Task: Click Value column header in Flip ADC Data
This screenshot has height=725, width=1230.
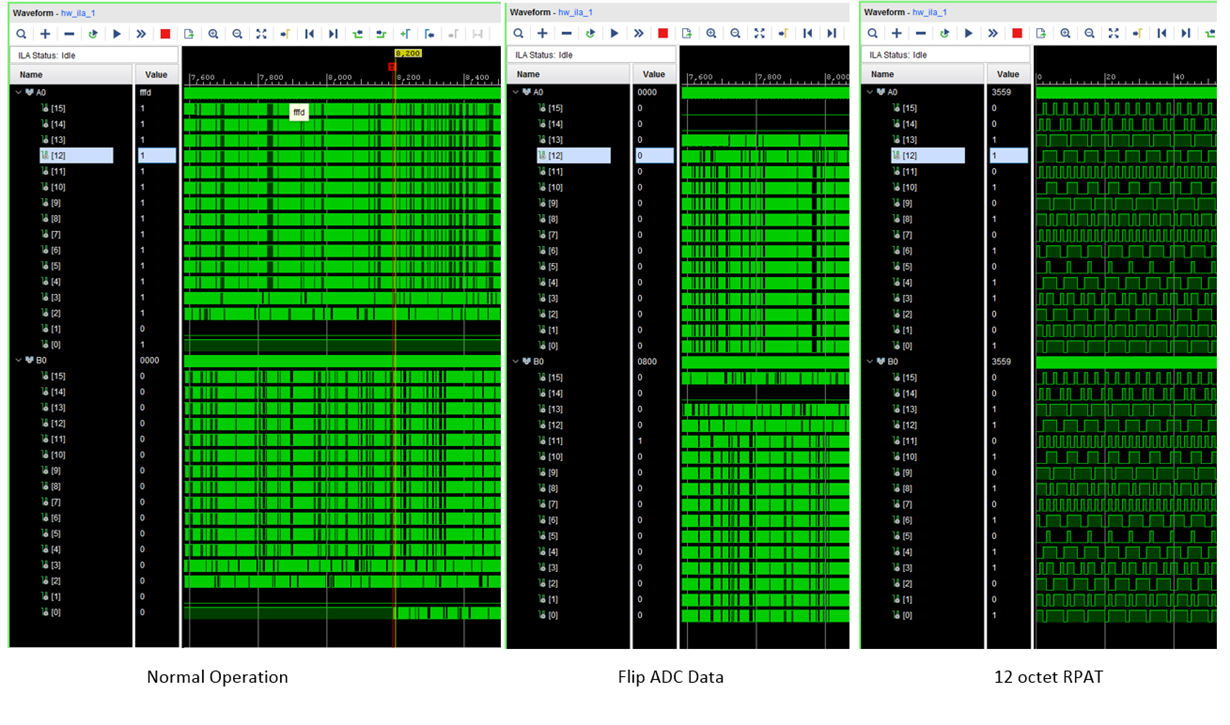Action: tap(654, 74)
